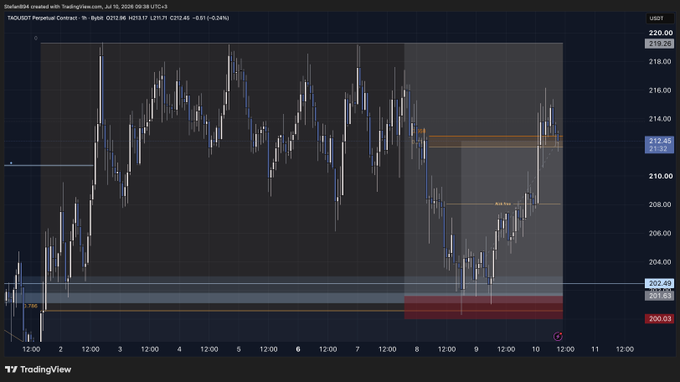Click the open value O212.96 in the header
The height and width of the screenshot is (382, 680).
(116, 18)
